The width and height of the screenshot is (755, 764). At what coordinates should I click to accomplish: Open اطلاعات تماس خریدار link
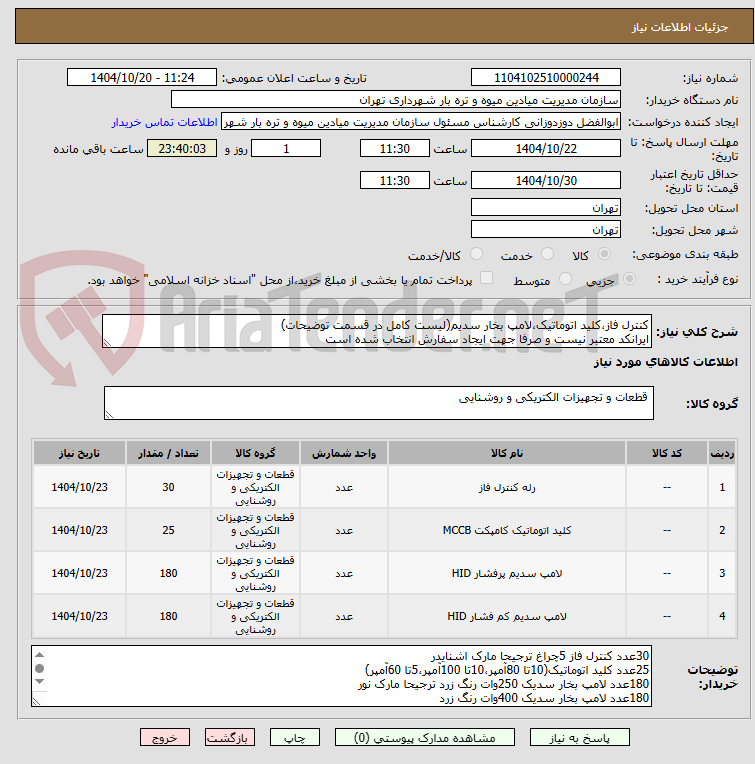pyautogui.click(x=164, y=122)
